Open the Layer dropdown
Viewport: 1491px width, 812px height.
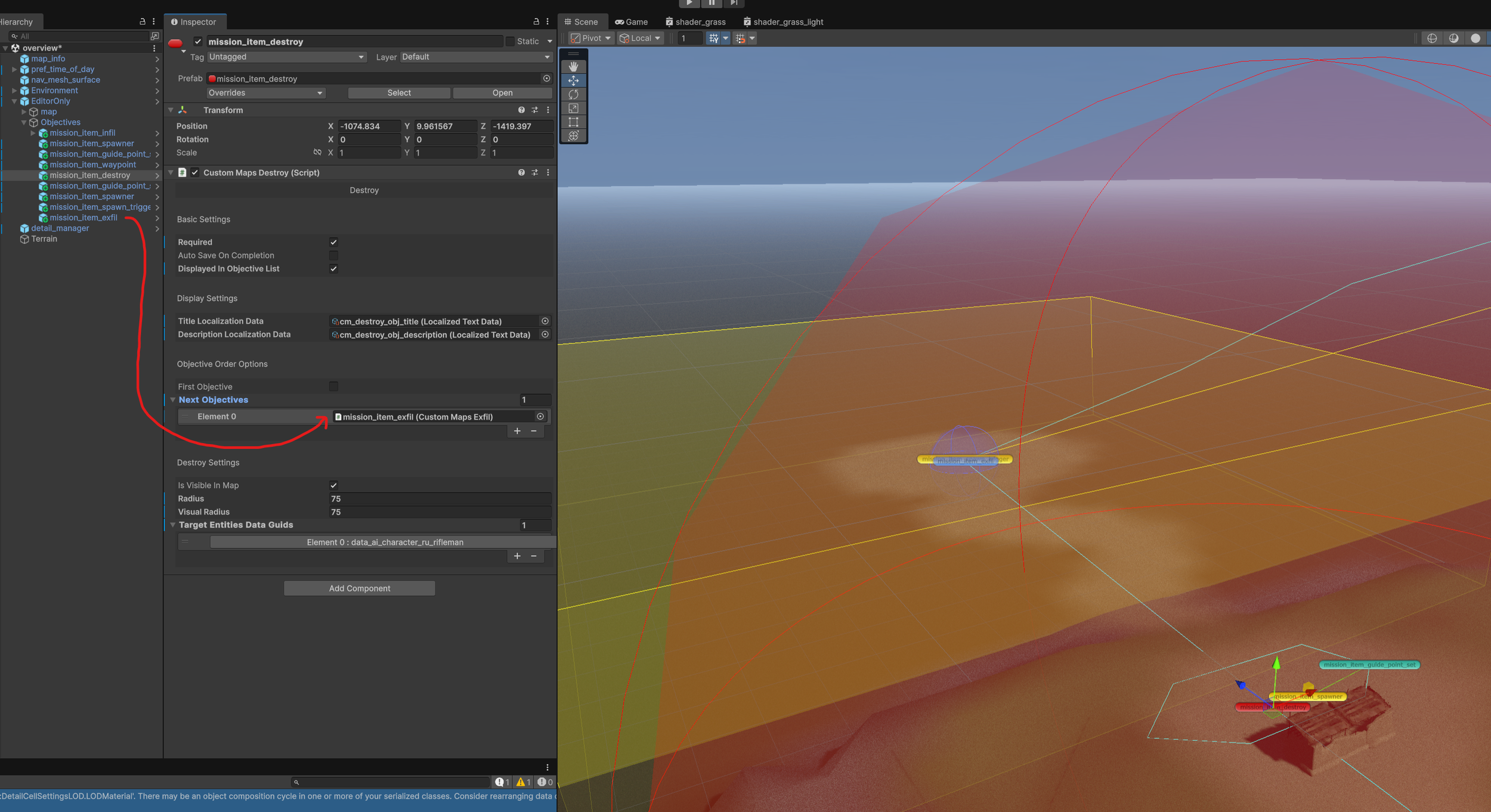click(x=475, y=57)
